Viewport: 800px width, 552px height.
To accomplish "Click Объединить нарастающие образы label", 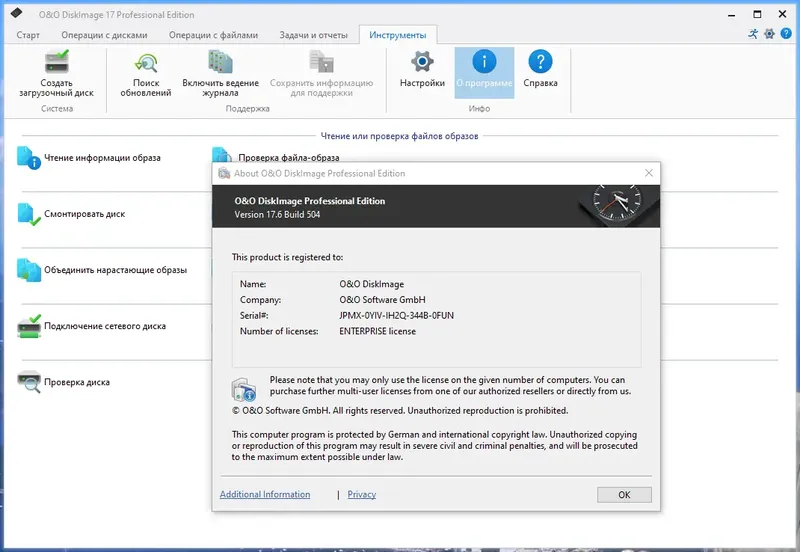I will pos(115,270).
